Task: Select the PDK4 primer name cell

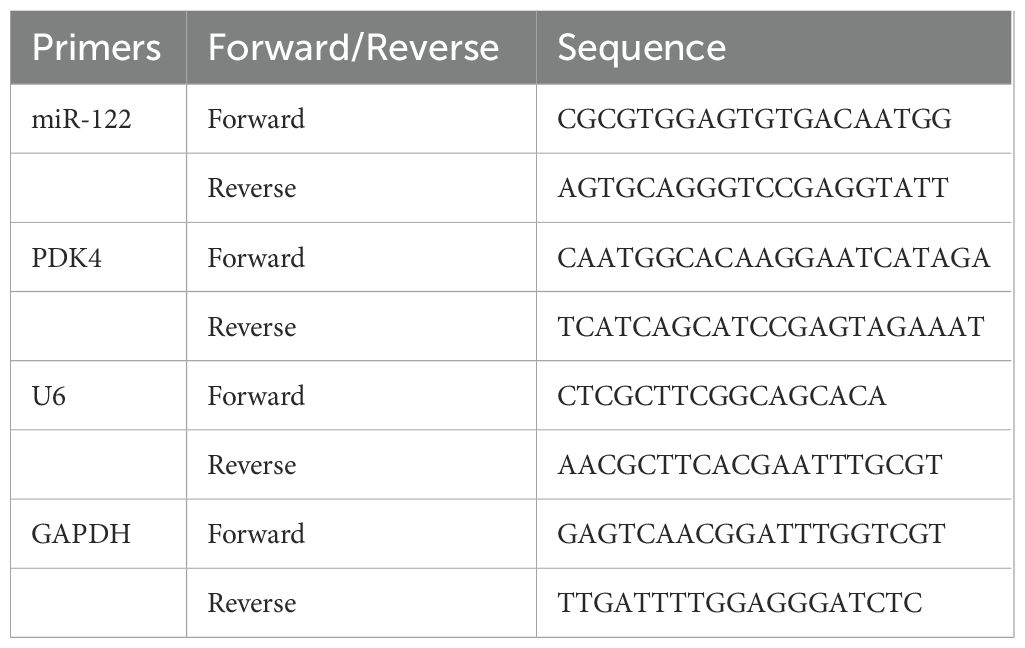Action: [x=62, y=258]
